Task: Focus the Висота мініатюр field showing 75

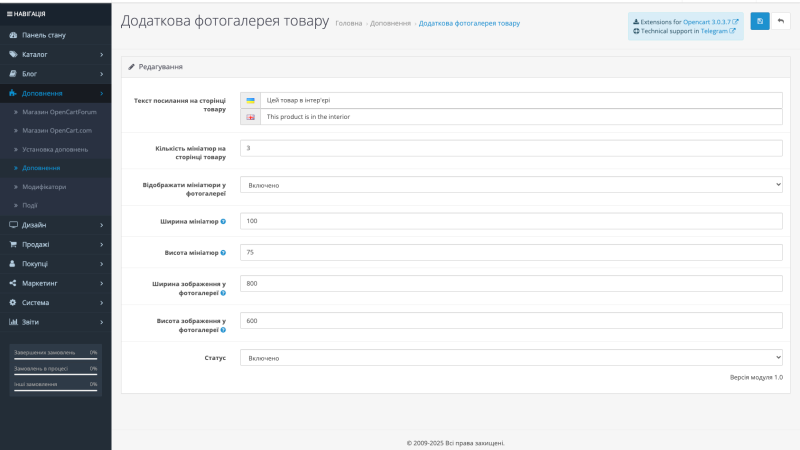Action: tap(511, 252)
